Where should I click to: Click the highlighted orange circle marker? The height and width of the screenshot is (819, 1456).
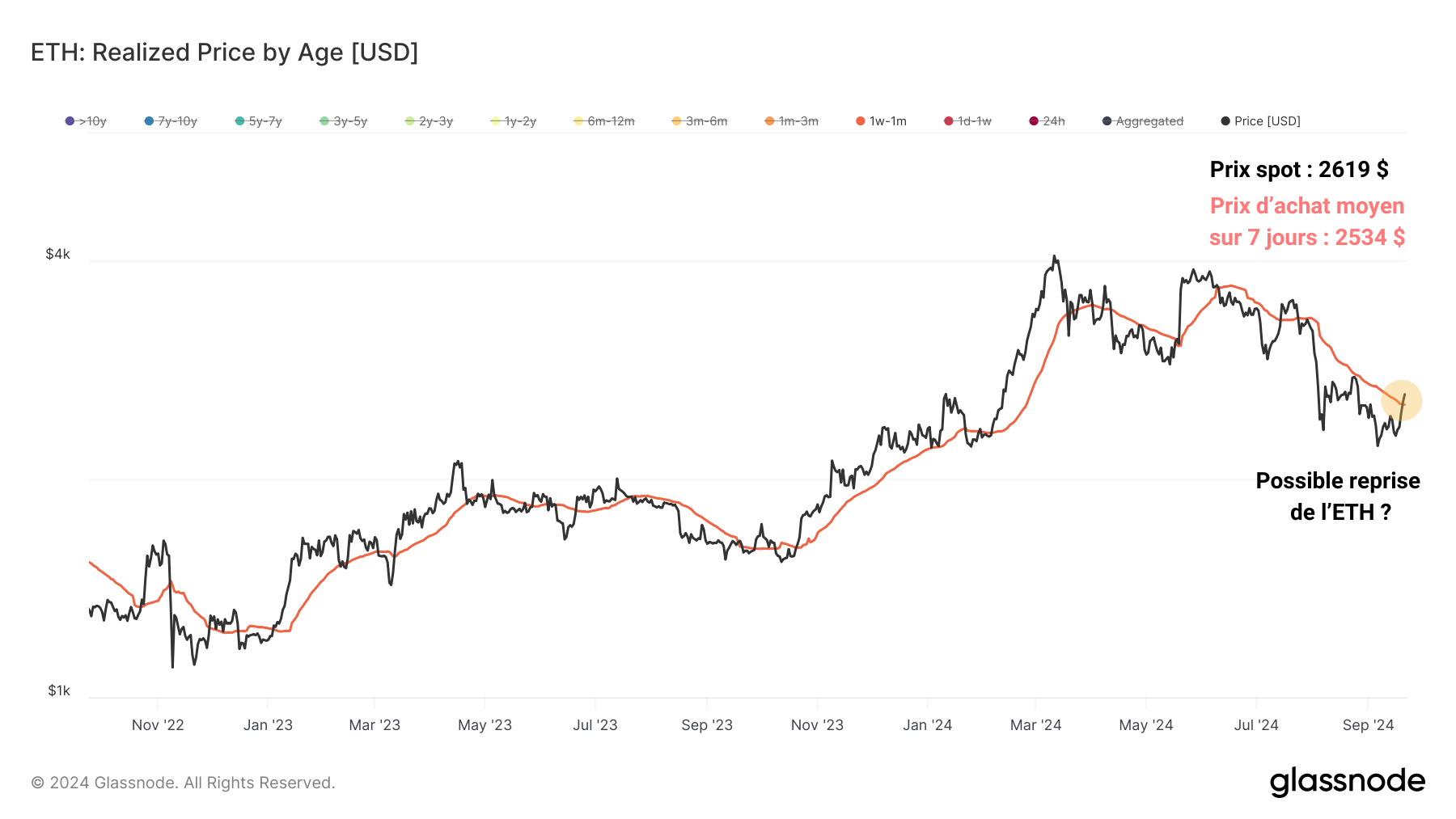tap(1401, 400)
